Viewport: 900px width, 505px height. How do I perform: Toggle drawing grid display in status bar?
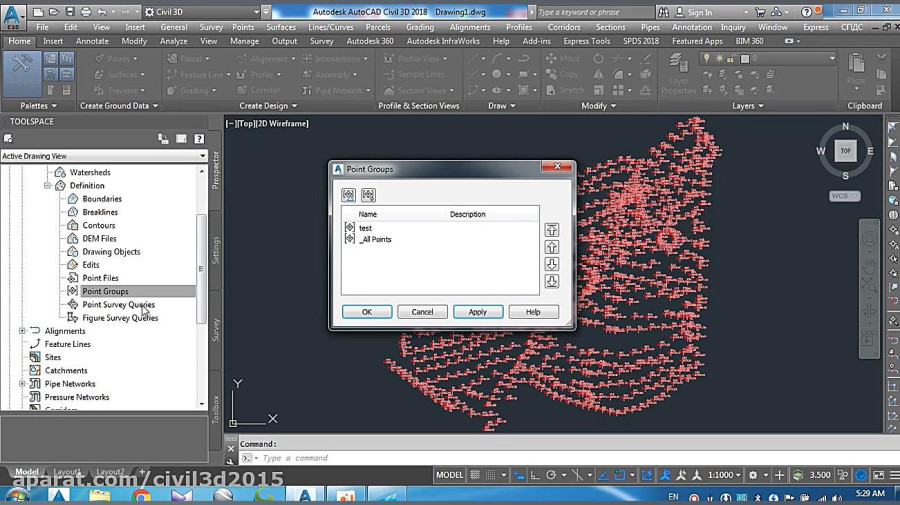coord(475,475)
